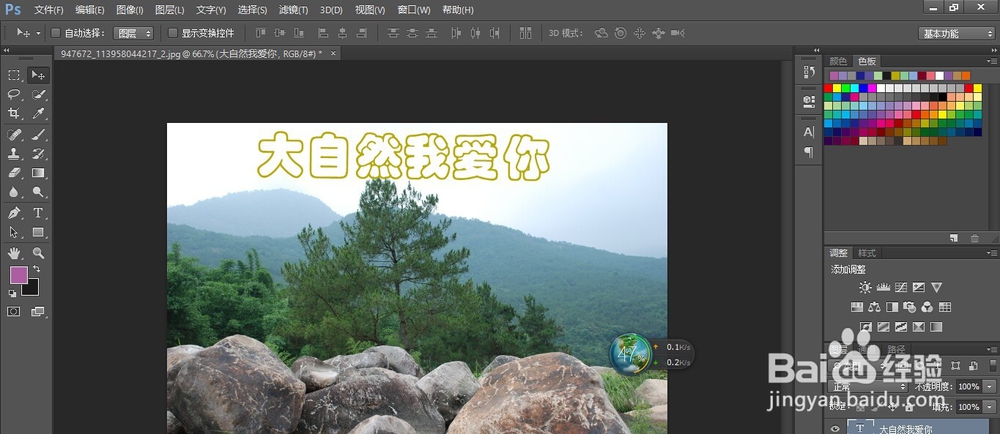Select the Lasso tool
This screenshot has height=434, width=1000.
(x=14, y=94)
